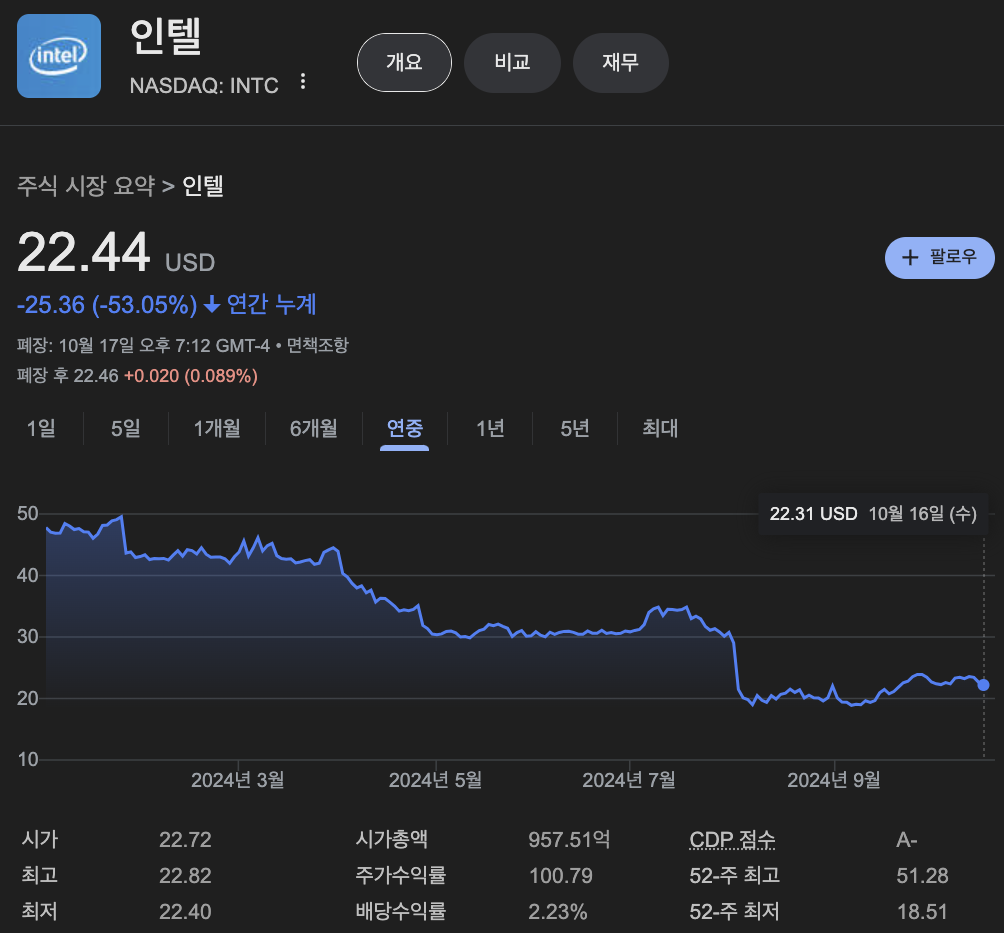1004x933 pixels.
Task: Click the Intel logo icon
Action: coord(59,56)
